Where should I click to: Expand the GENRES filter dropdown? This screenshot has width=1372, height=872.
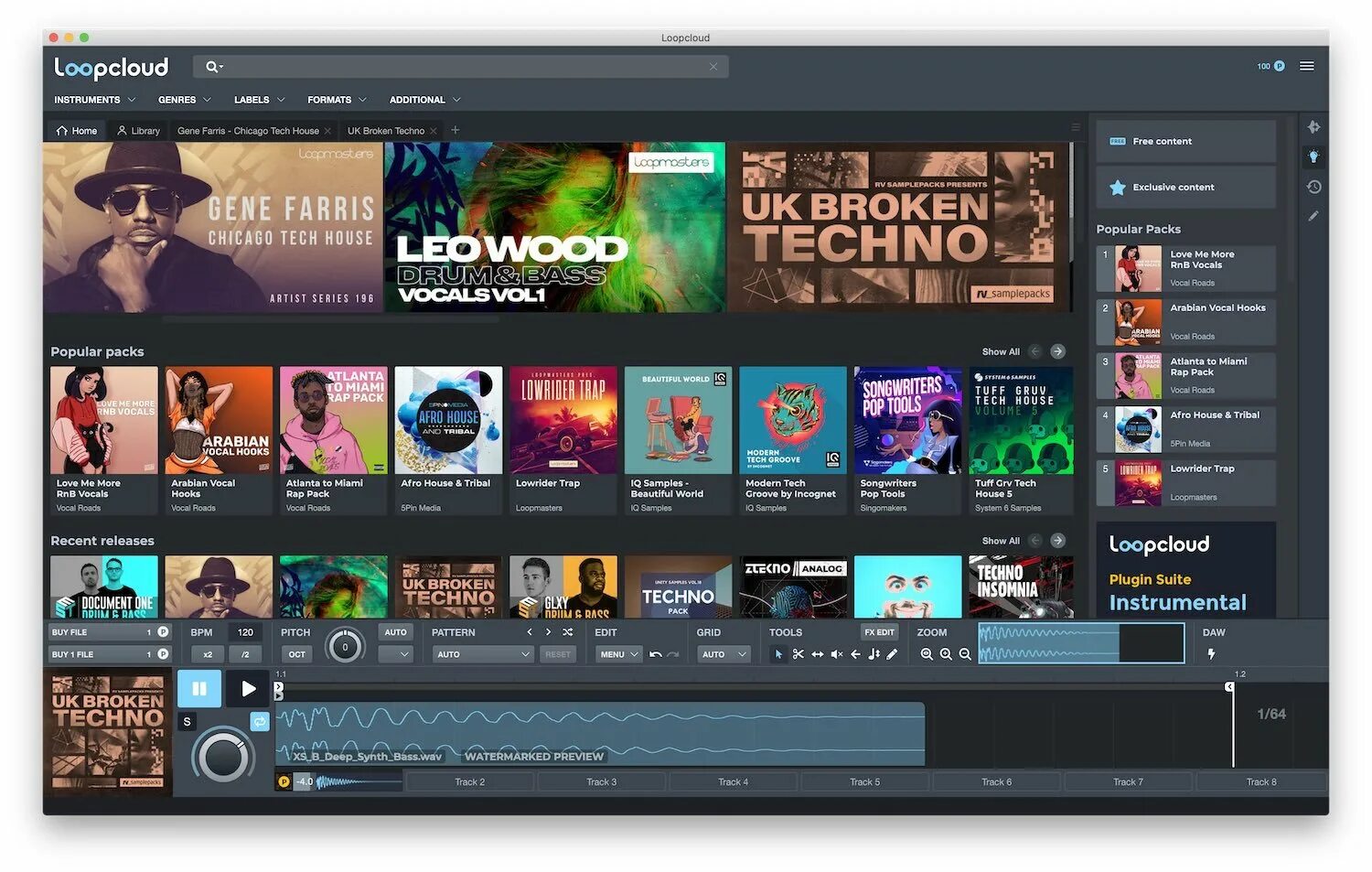pos(185,100)
